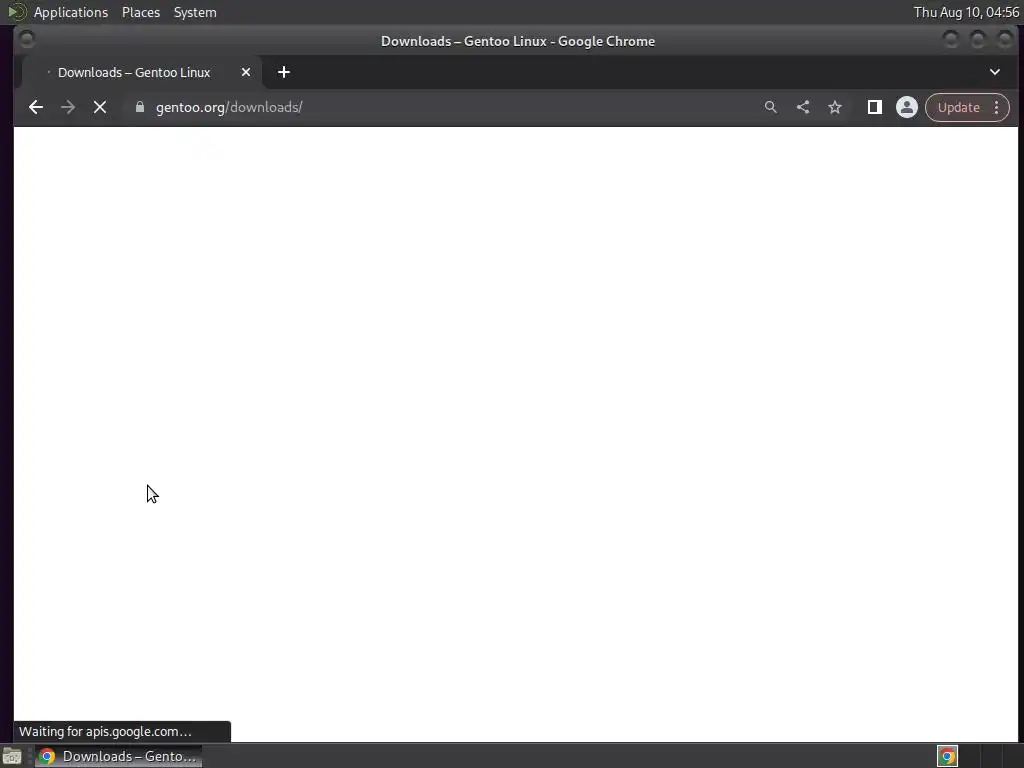1024x768 pixels.
Task: Go back to the previous page
Action: coord(36,107)
